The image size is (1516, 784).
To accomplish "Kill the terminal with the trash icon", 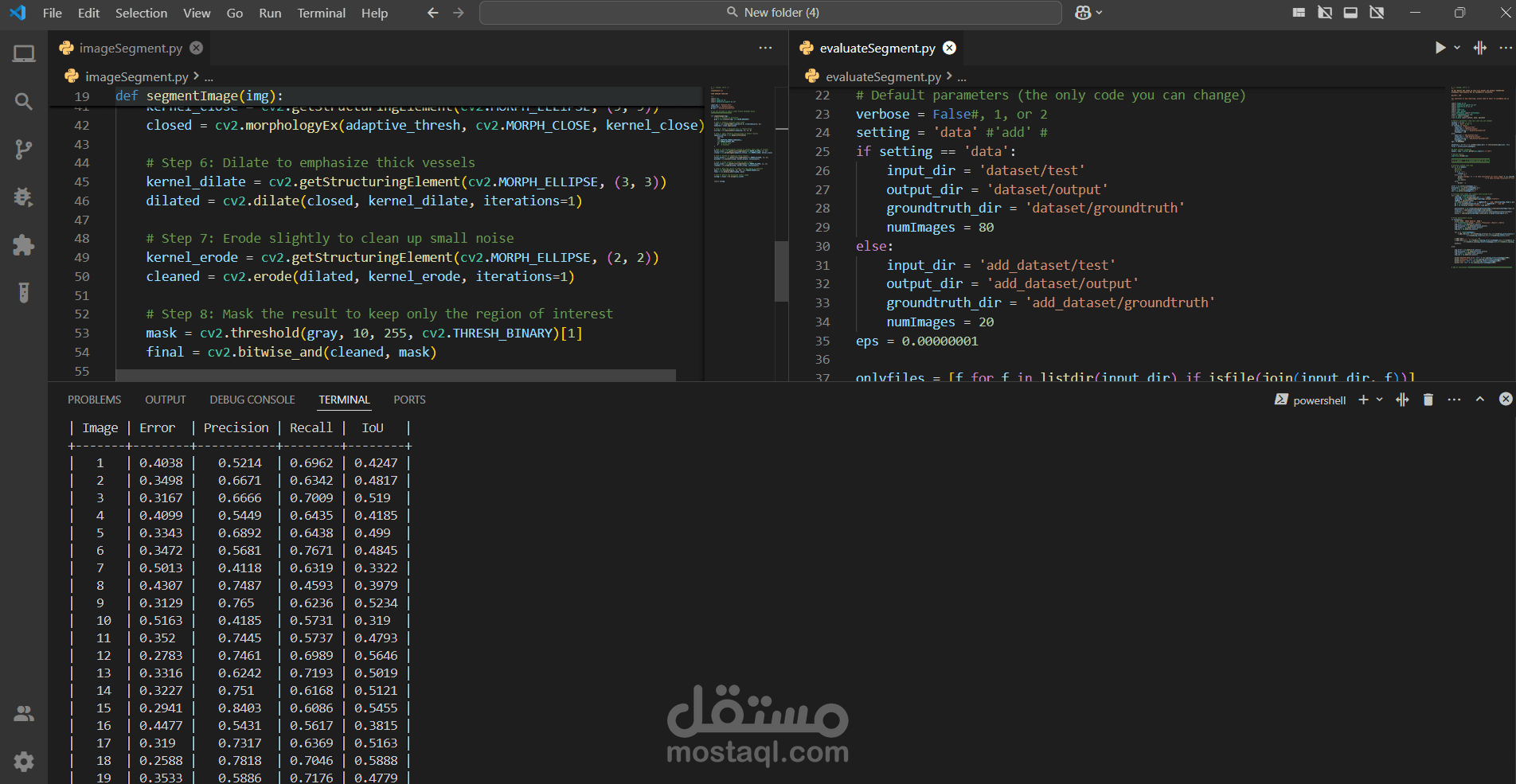I will click(x=1428, y=400).
